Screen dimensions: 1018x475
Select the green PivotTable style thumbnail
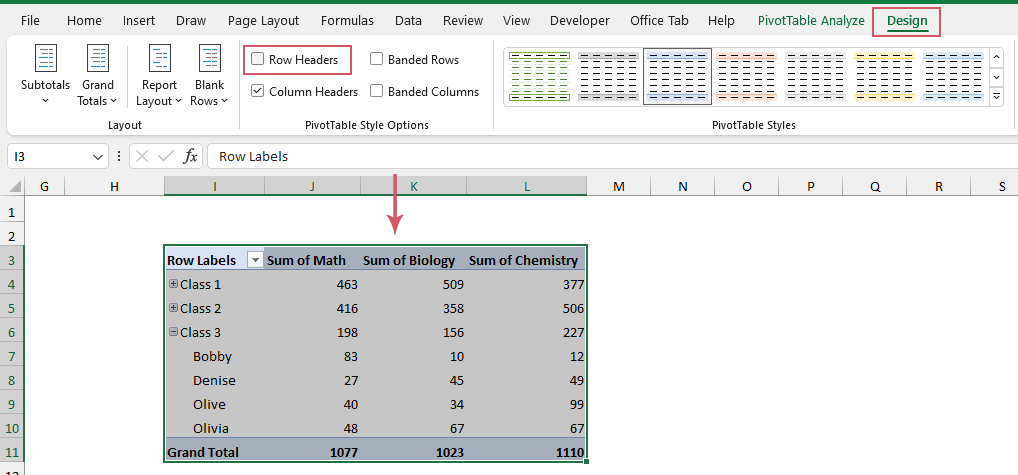pos(539,77)
